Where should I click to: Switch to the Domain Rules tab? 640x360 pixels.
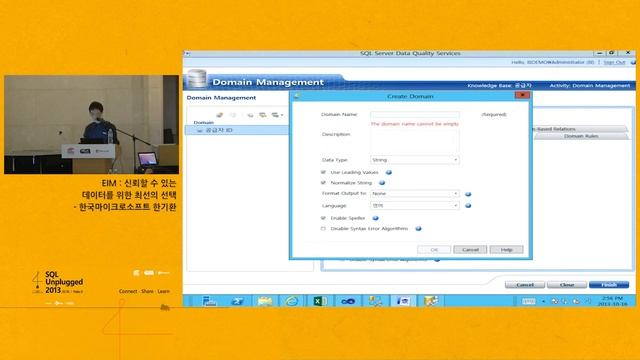tap(581, 136)
